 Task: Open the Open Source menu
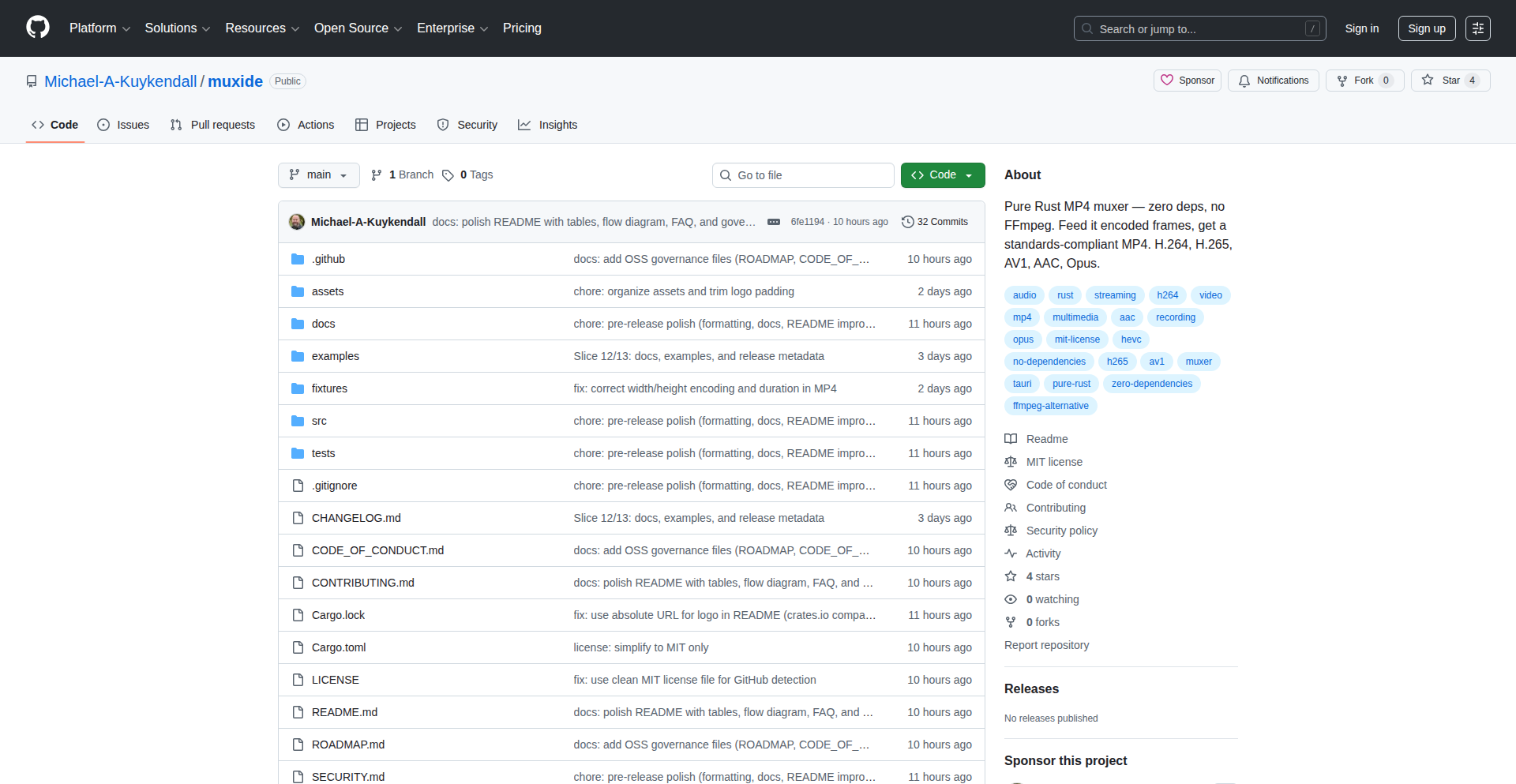358,28
